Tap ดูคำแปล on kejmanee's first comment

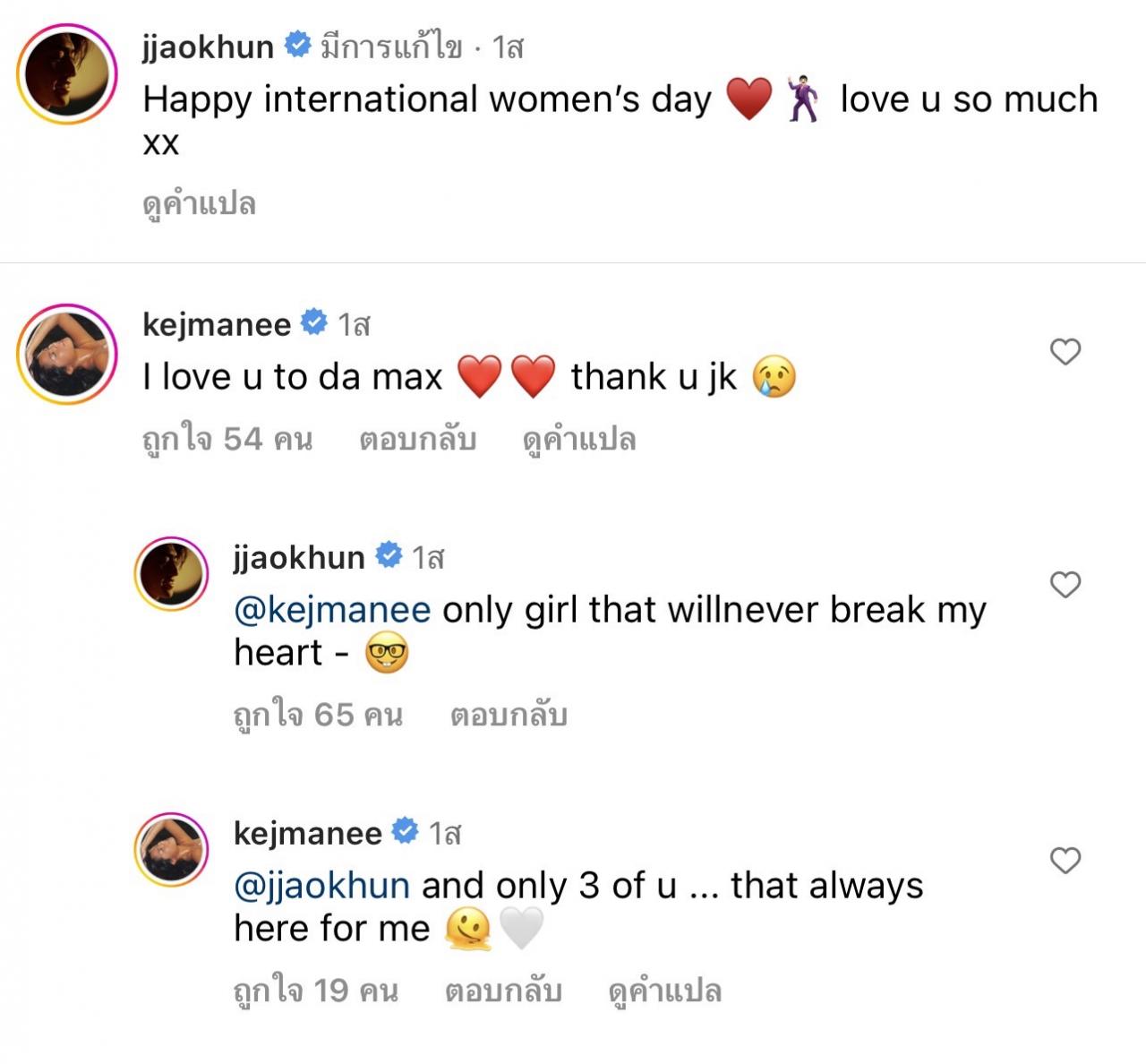coord(578,440)
